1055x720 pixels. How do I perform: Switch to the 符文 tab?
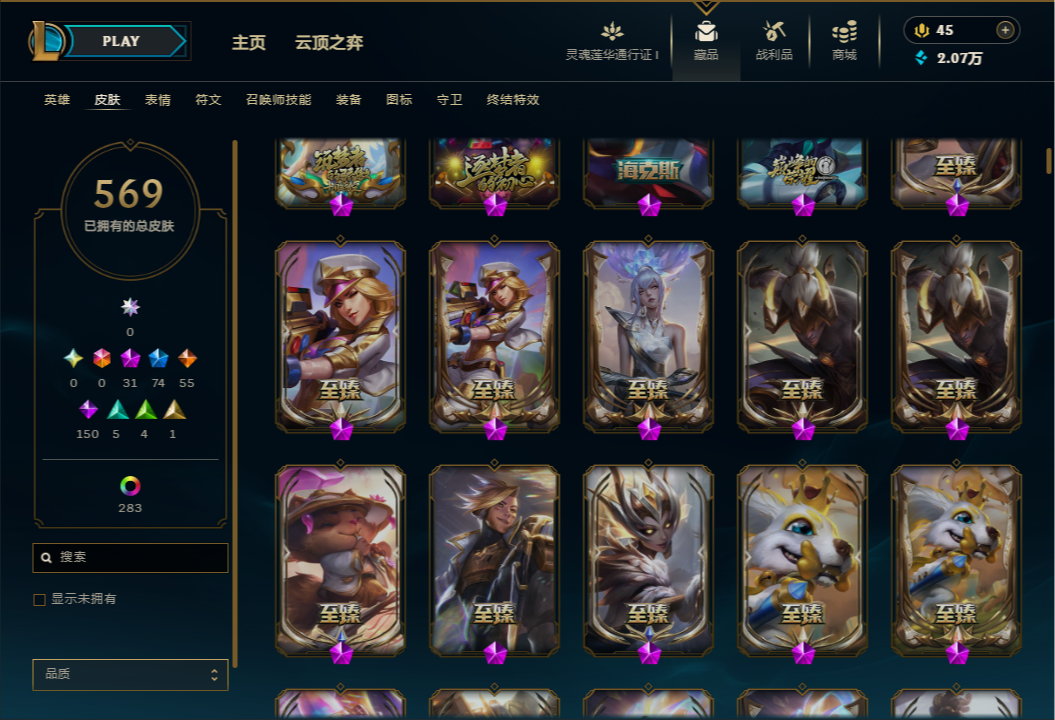[208, 100]
